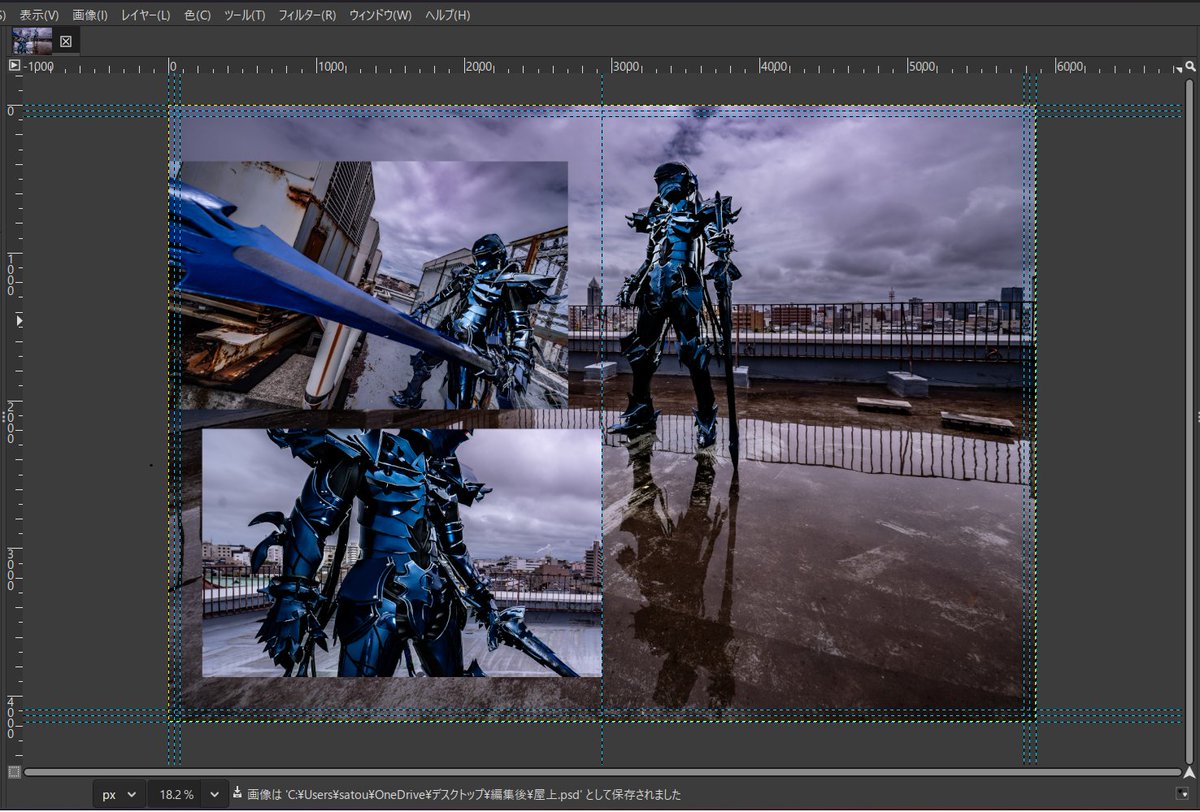Viewport: 1200px width, 812px height.
Task: Select the open image tab thumbnail
Action: pyautogui.click(x=32, y=40)
